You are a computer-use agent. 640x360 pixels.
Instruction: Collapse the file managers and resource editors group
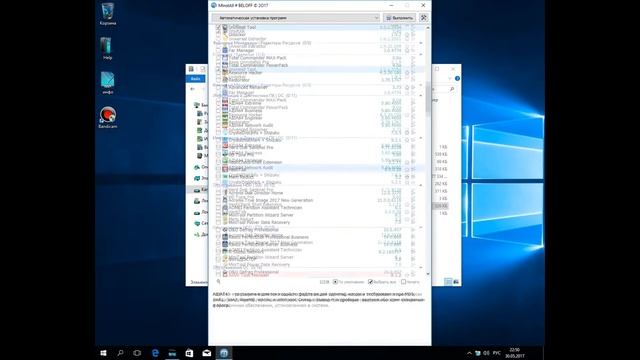coord(421,43)
